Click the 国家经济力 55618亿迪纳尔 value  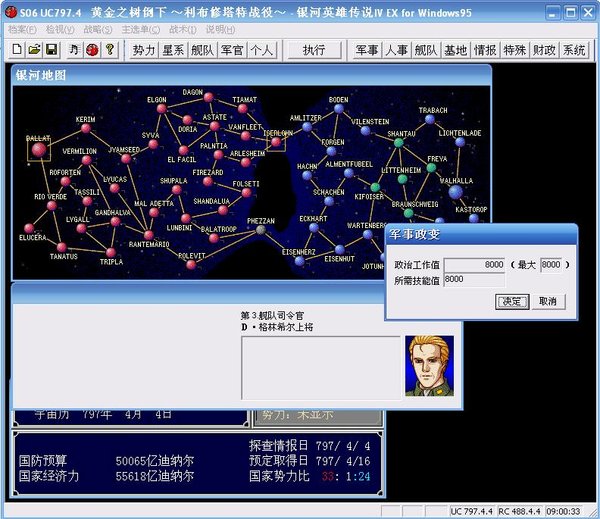pyautogui.click(x=155, y=476)
